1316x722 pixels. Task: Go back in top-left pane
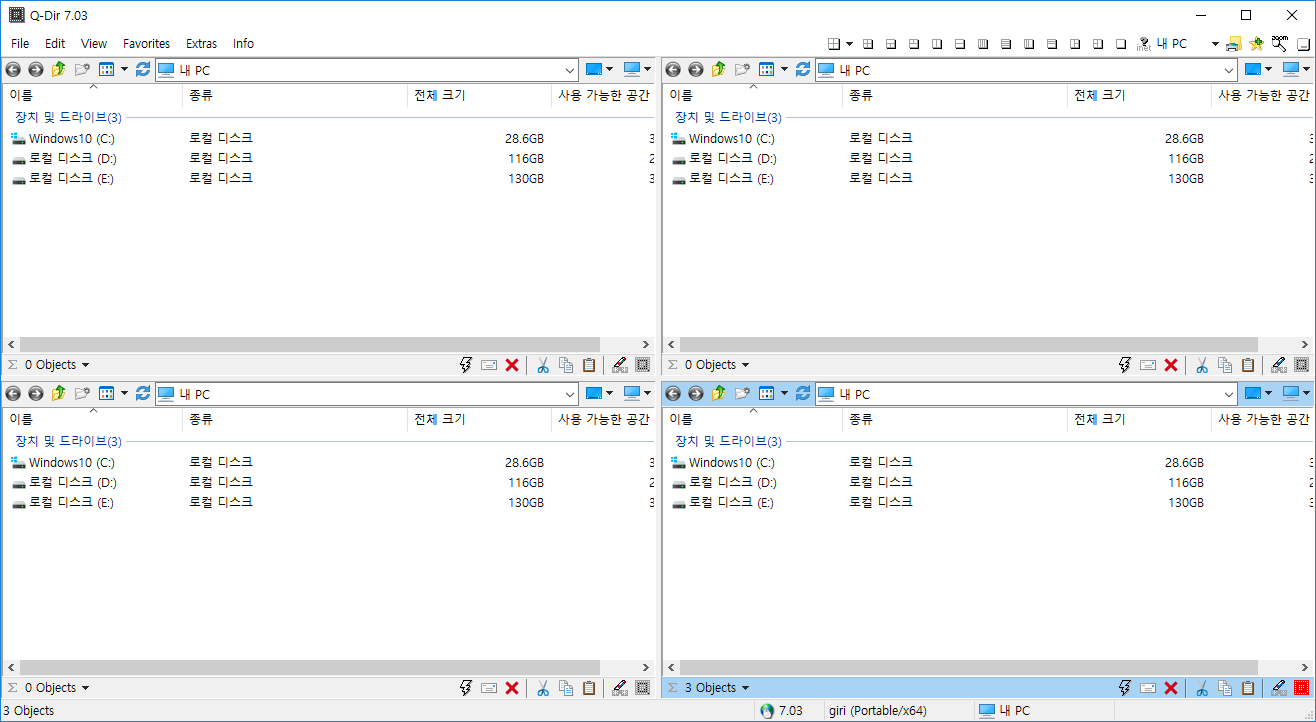point(13,70)
